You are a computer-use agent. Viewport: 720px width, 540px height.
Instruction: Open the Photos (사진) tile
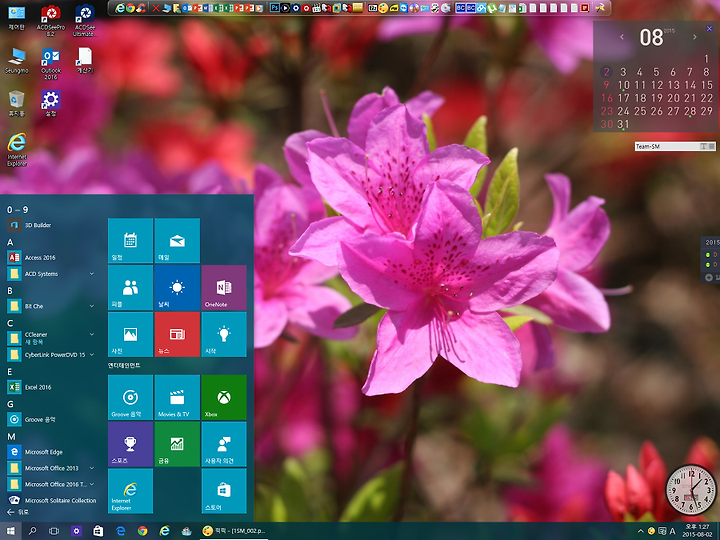(130, 334)
